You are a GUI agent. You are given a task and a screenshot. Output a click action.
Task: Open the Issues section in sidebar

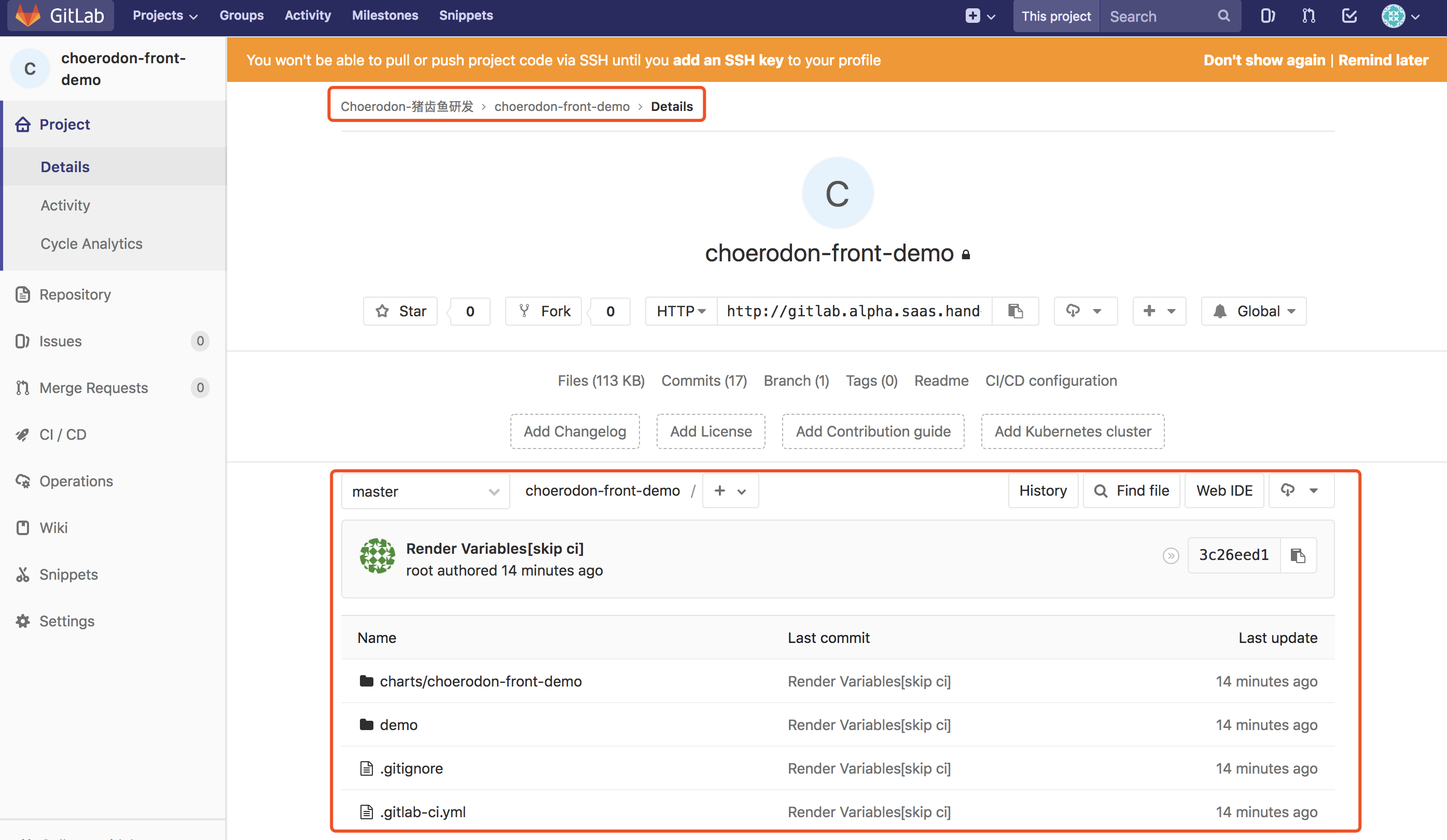(x=60, y=340)
